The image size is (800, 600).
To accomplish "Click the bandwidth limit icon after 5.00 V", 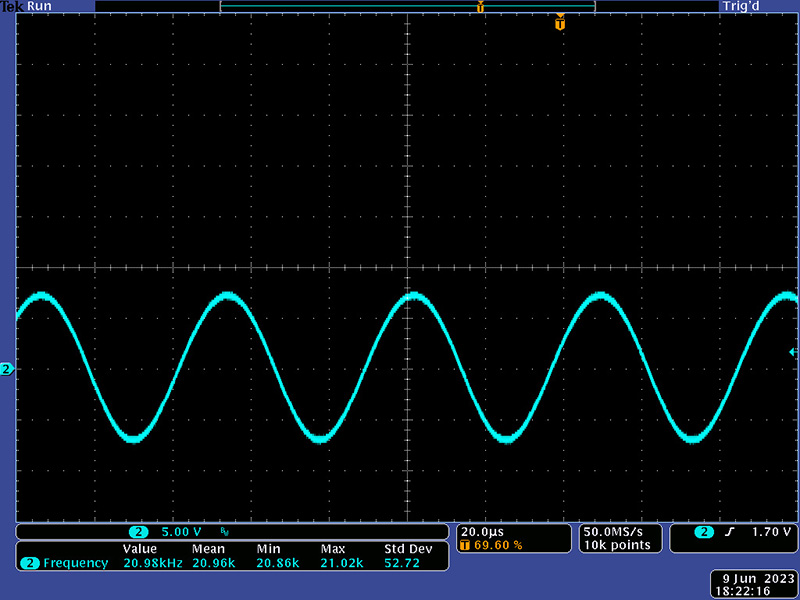I will coord(223,532).
